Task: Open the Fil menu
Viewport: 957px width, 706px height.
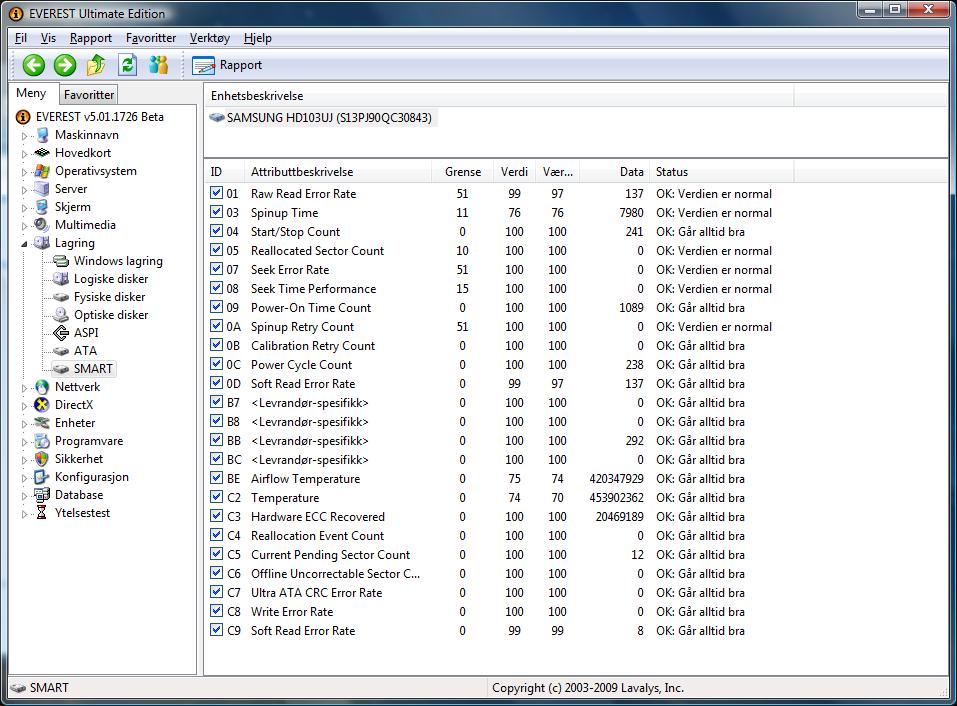Action: (x=21, y=38)
